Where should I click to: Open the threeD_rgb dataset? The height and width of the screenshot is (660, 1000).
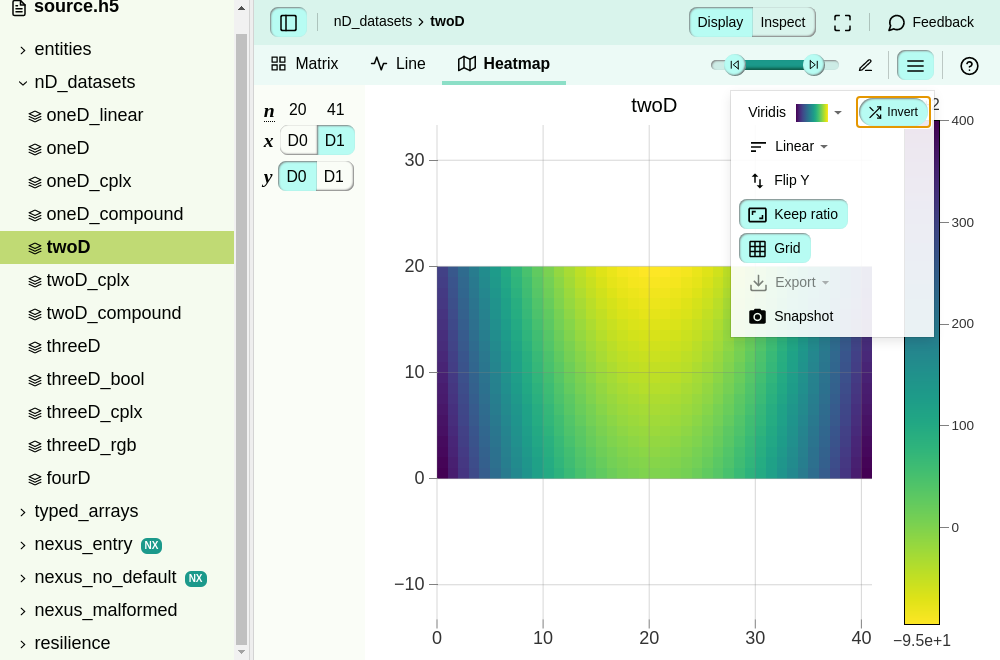pyautogui.click(x=91, y=445)
